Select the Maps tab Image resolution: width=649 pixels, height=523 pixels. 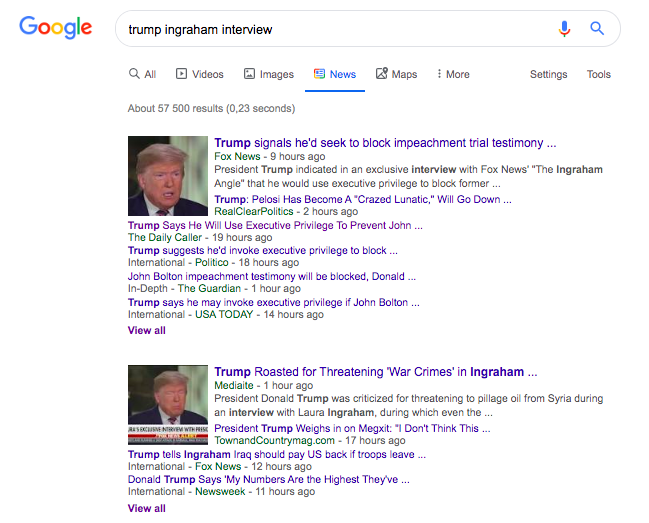[396, 74]
